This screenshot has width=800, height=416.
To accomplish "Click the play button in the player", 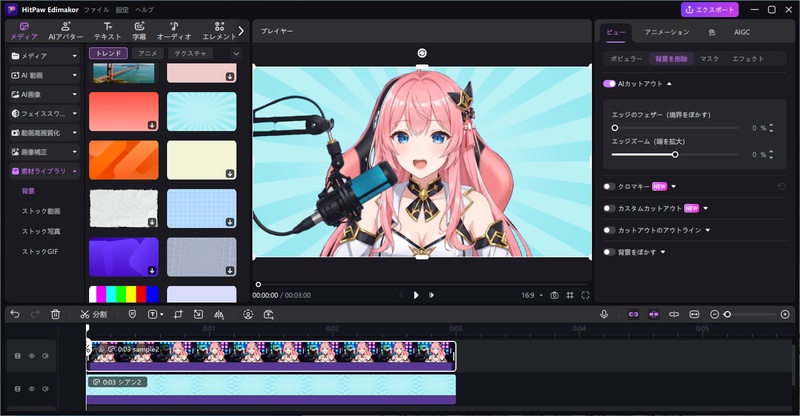I will point(416,295).
